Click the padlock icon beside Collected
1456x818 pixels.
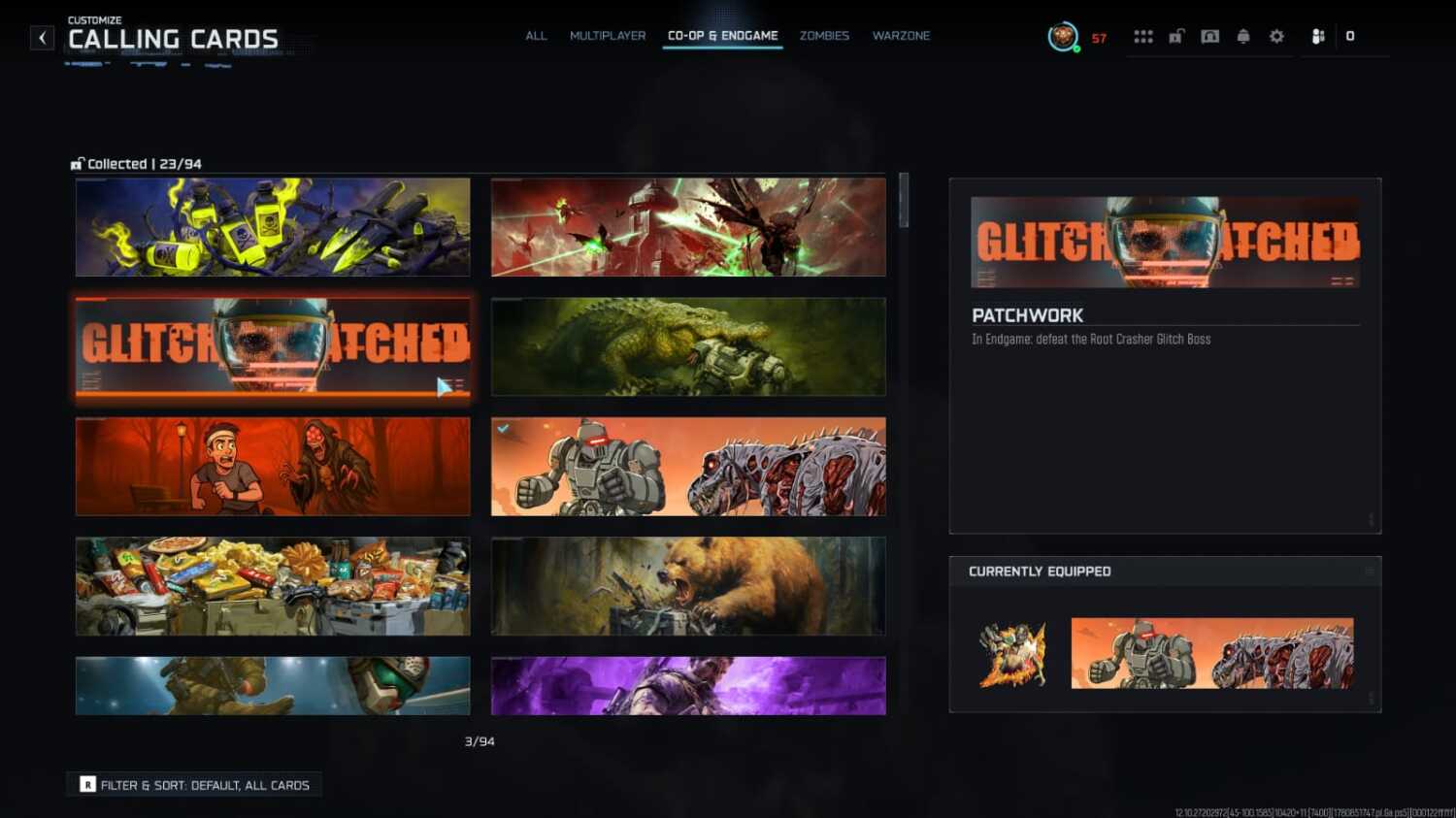pyautogui.click(x=77, y=164)
